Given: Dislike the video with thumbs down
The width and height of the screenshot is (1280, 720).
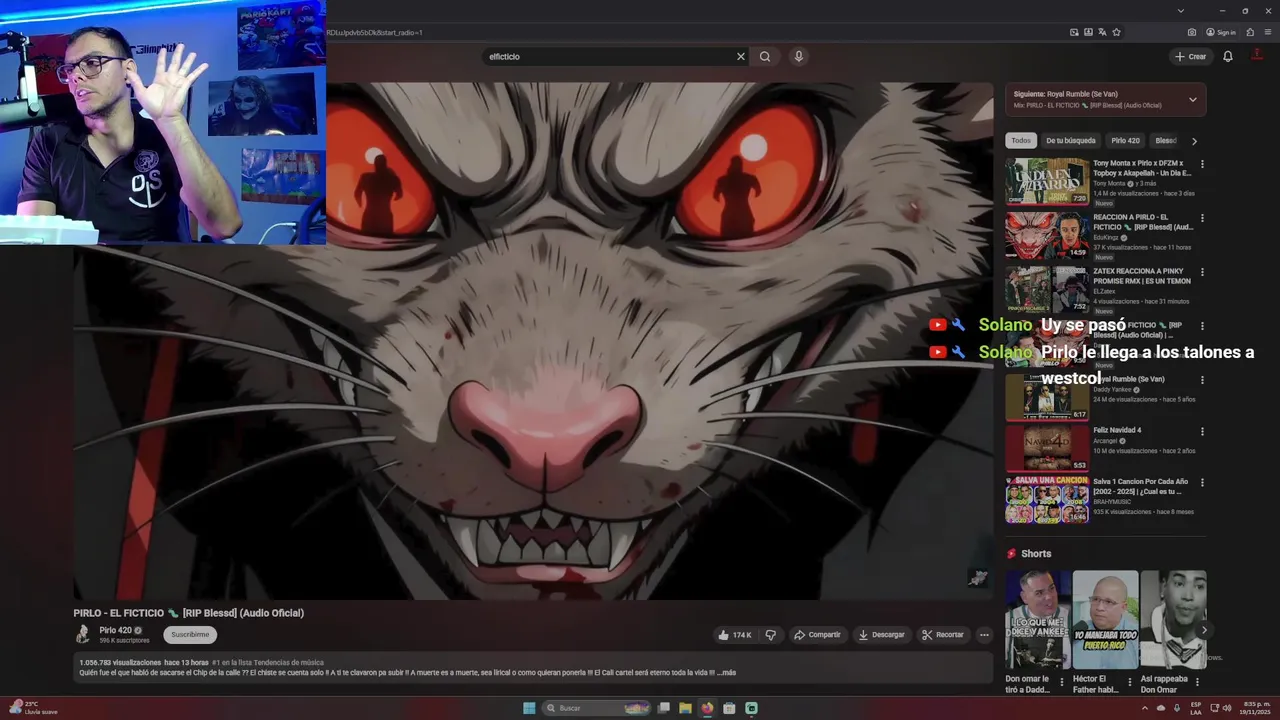Looking at the screenshot, I should pos(770,634).
